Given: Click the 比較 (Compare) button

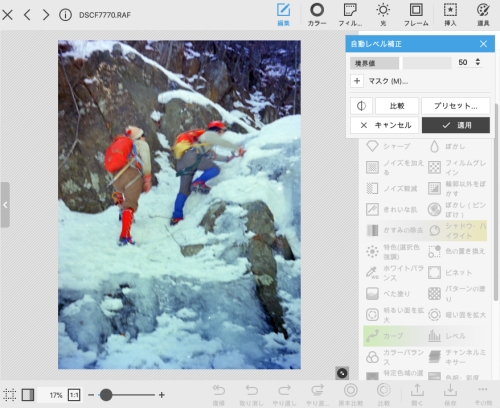Looking at the screenshot, I should tap(397, 106).
